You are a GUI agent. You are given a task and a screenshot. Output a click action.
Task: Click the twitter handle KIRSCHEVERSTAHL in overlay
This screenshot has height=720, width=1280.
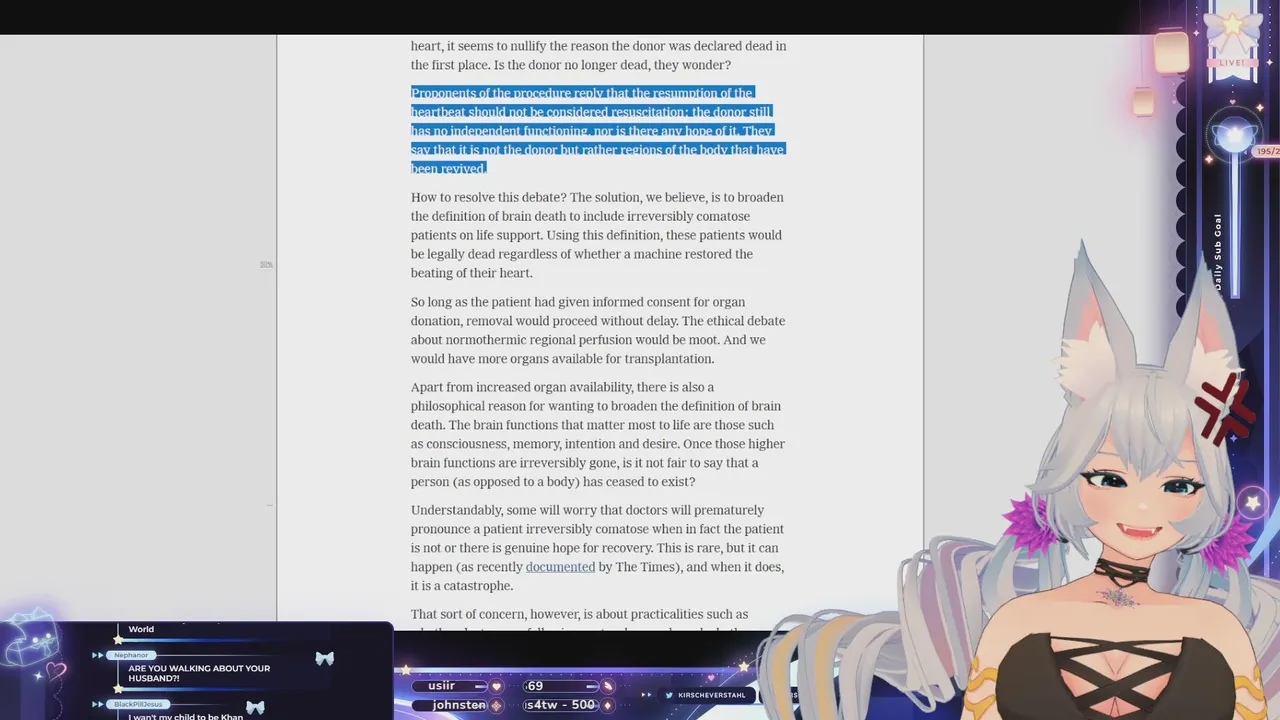[x=711, y=695]
